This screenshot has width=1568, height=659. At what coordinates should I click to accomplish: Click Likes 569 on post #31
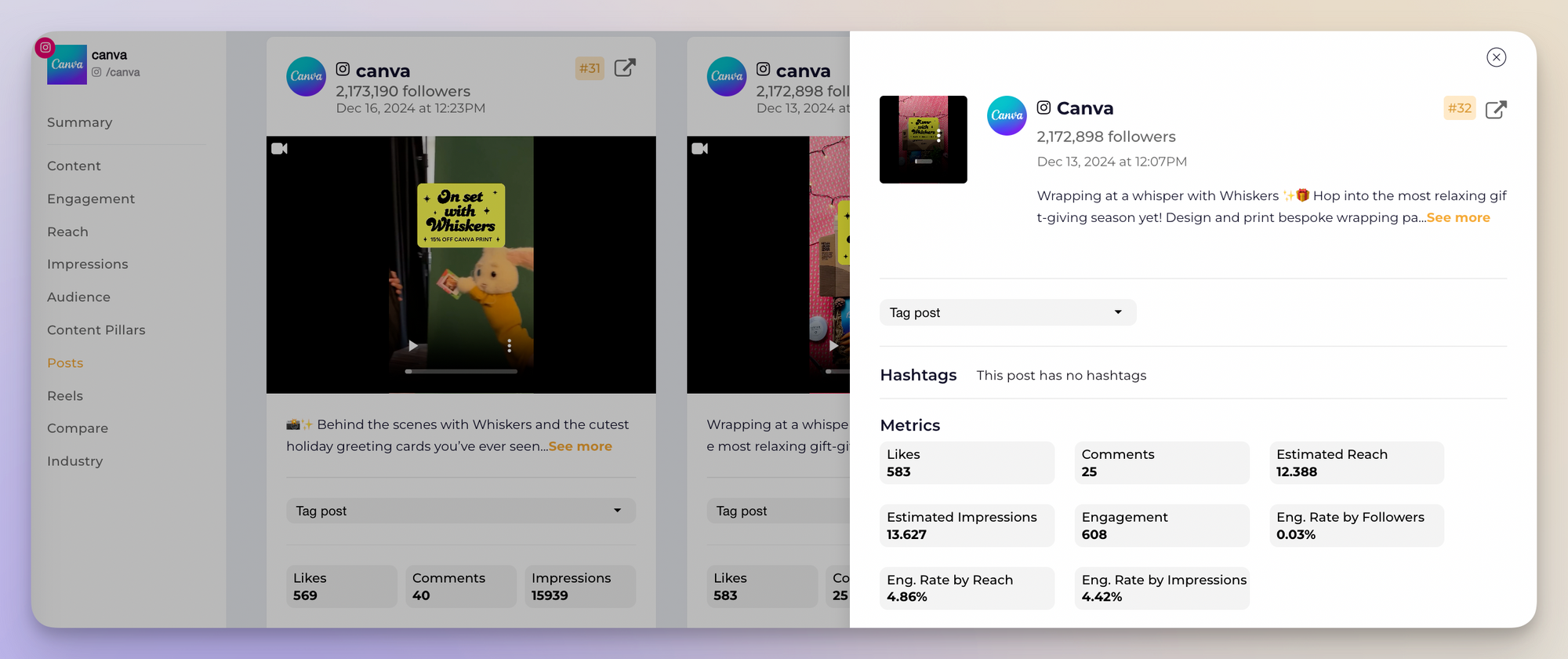pos(342,587)
